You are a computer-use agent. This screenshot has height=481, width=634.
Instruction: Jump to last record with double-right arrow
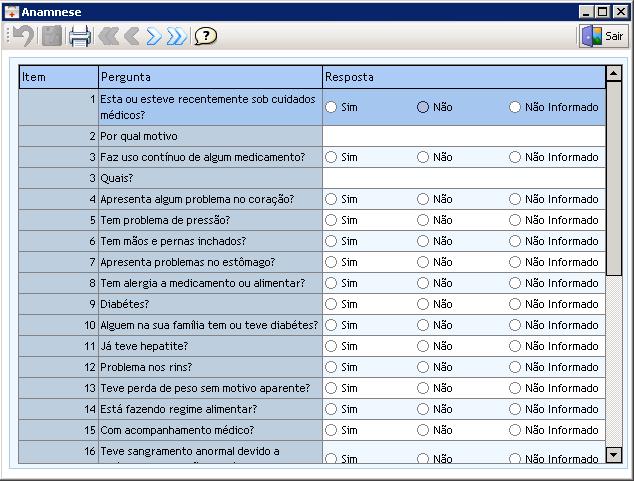(177, 36)
